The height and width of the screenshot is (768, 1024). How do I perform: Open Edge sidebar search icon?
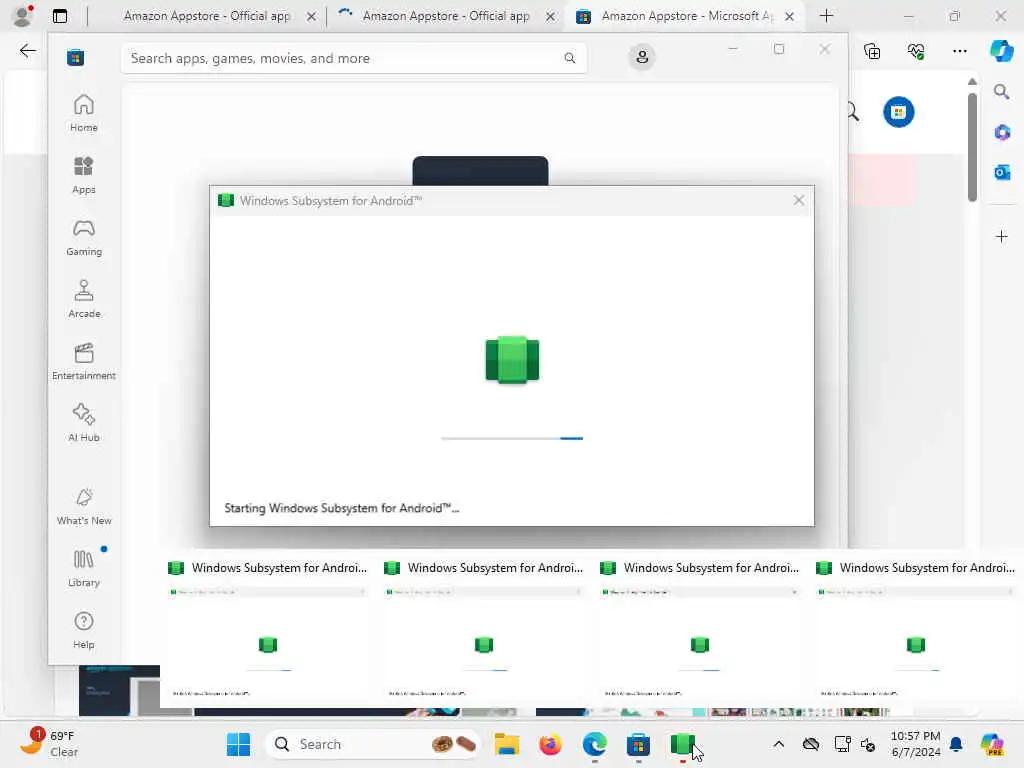pyautogui.click(x=1001, y=92)
